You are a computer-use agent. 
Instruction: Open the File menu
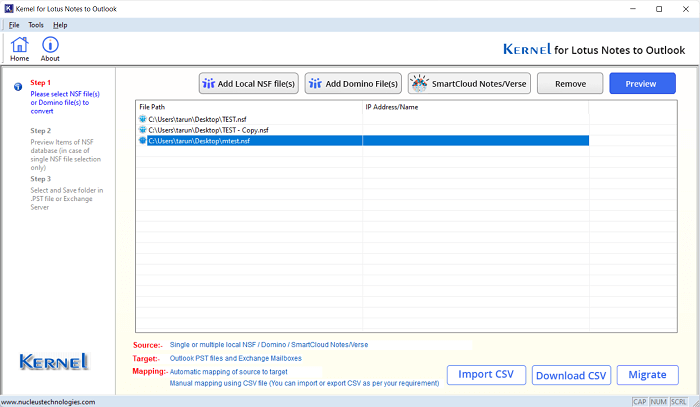point(14,25)
